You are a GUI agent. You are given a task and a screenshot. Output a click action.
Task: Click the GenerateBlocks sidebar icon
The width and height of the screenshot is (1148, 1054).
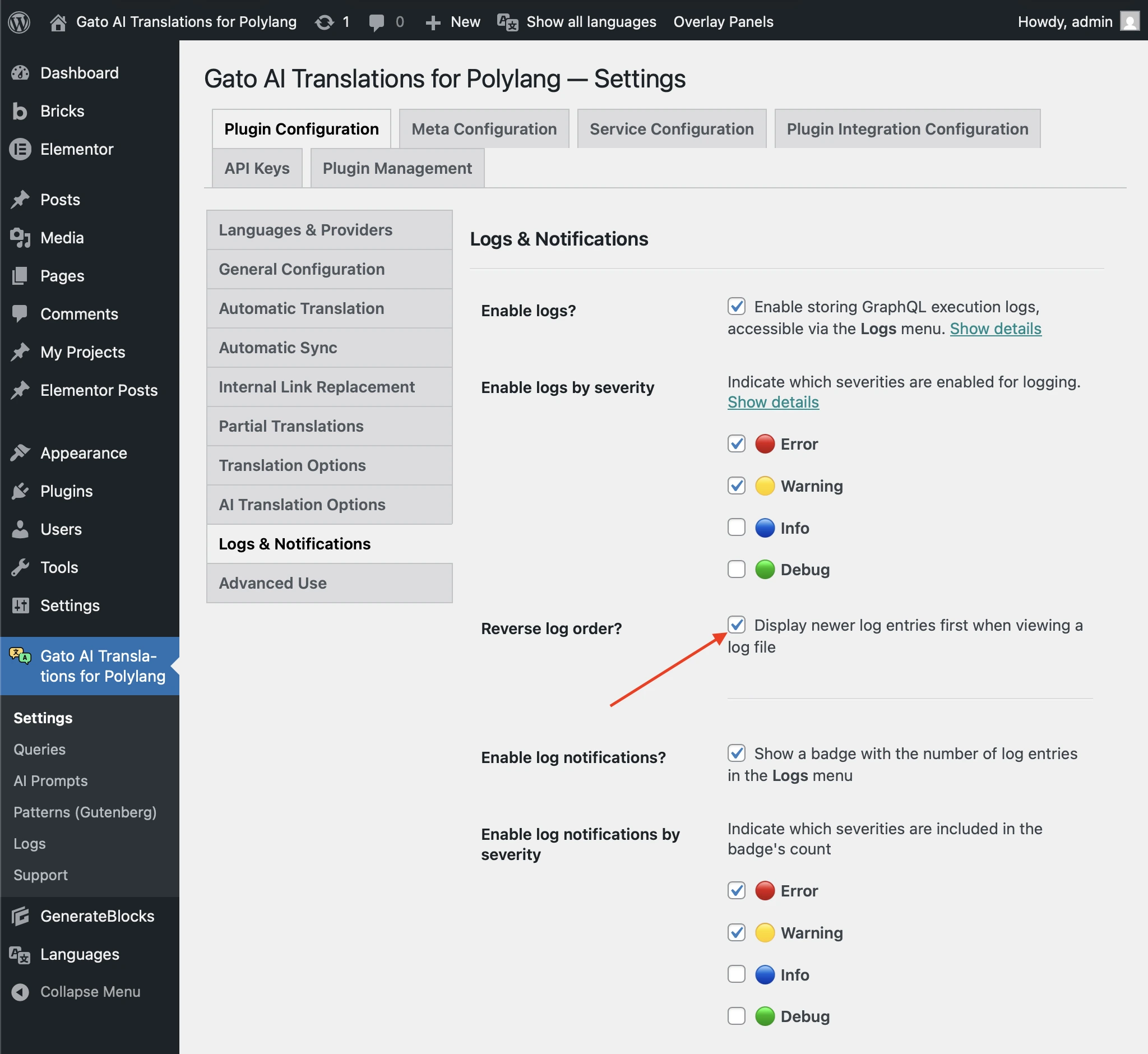[x=21, y=916]
